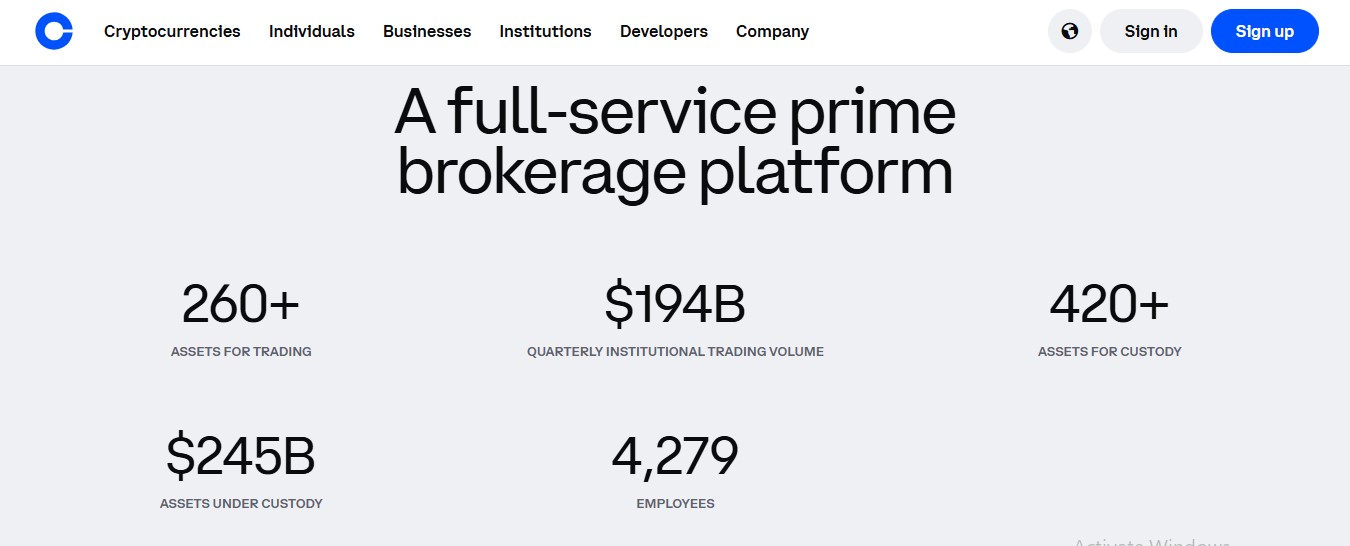Viewport: 1350px width, 546px height.
Task: Click the 420+ statistic
Action: pyautogui.click(x=1109, y=304)
